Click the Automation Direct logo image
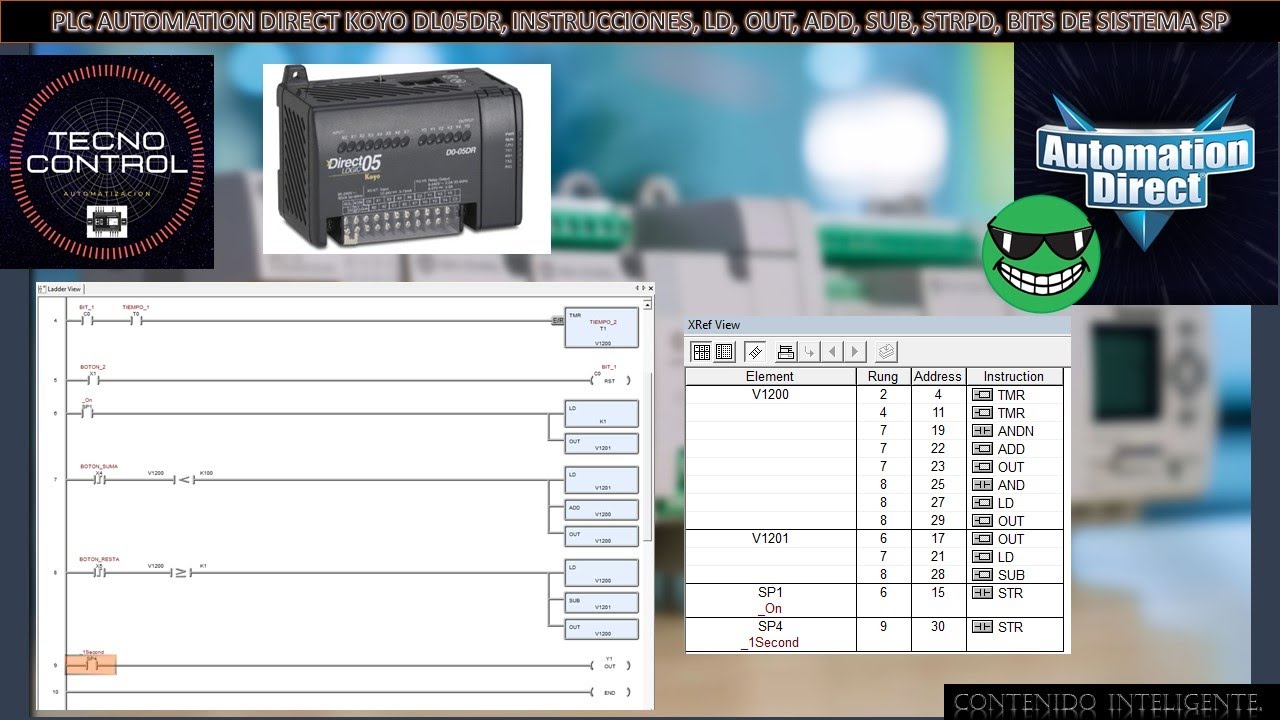Viewport: 1280px width, 720px height. click(x=1146, y=172)
